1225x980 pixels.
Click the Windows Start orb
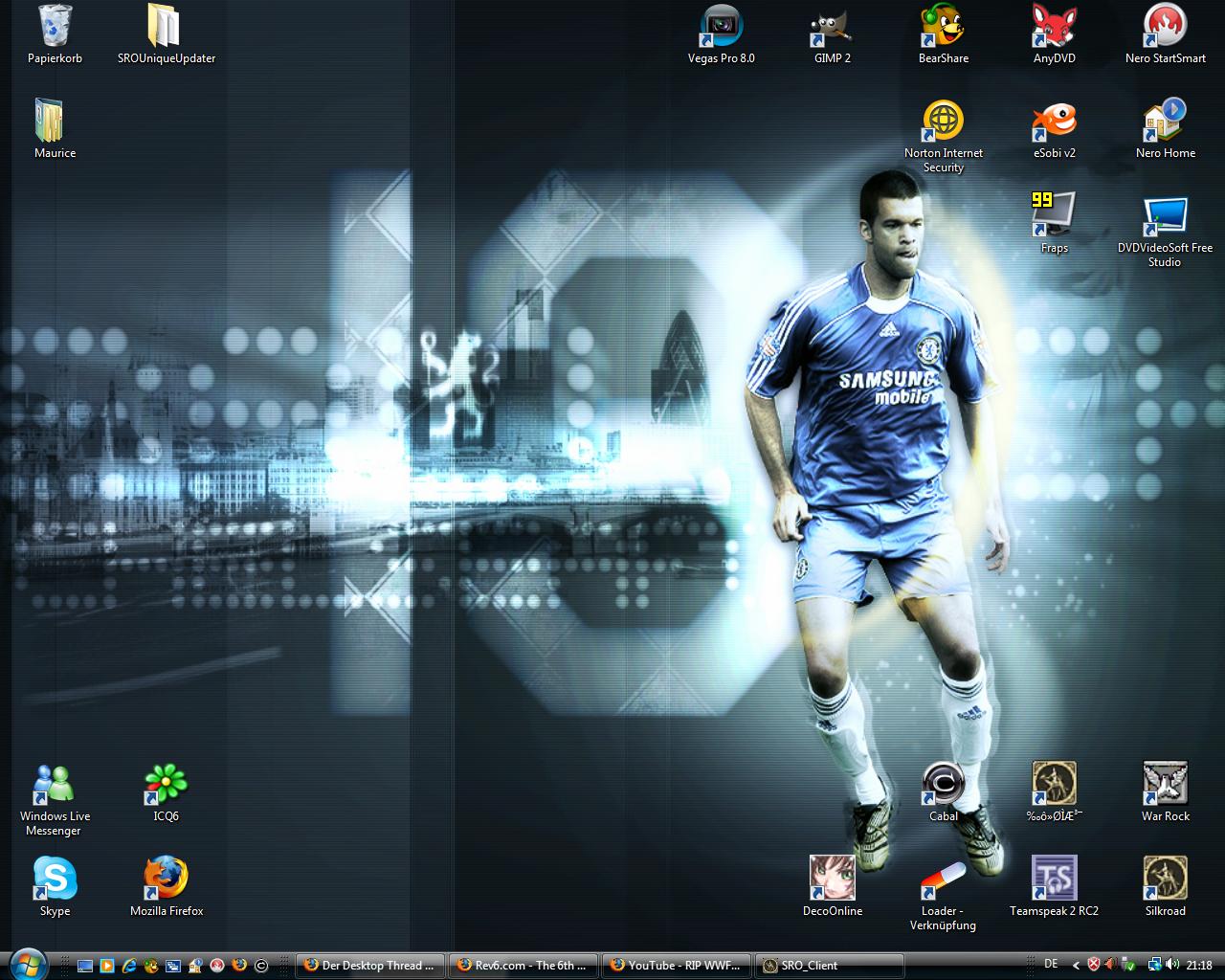pos(29,964)
